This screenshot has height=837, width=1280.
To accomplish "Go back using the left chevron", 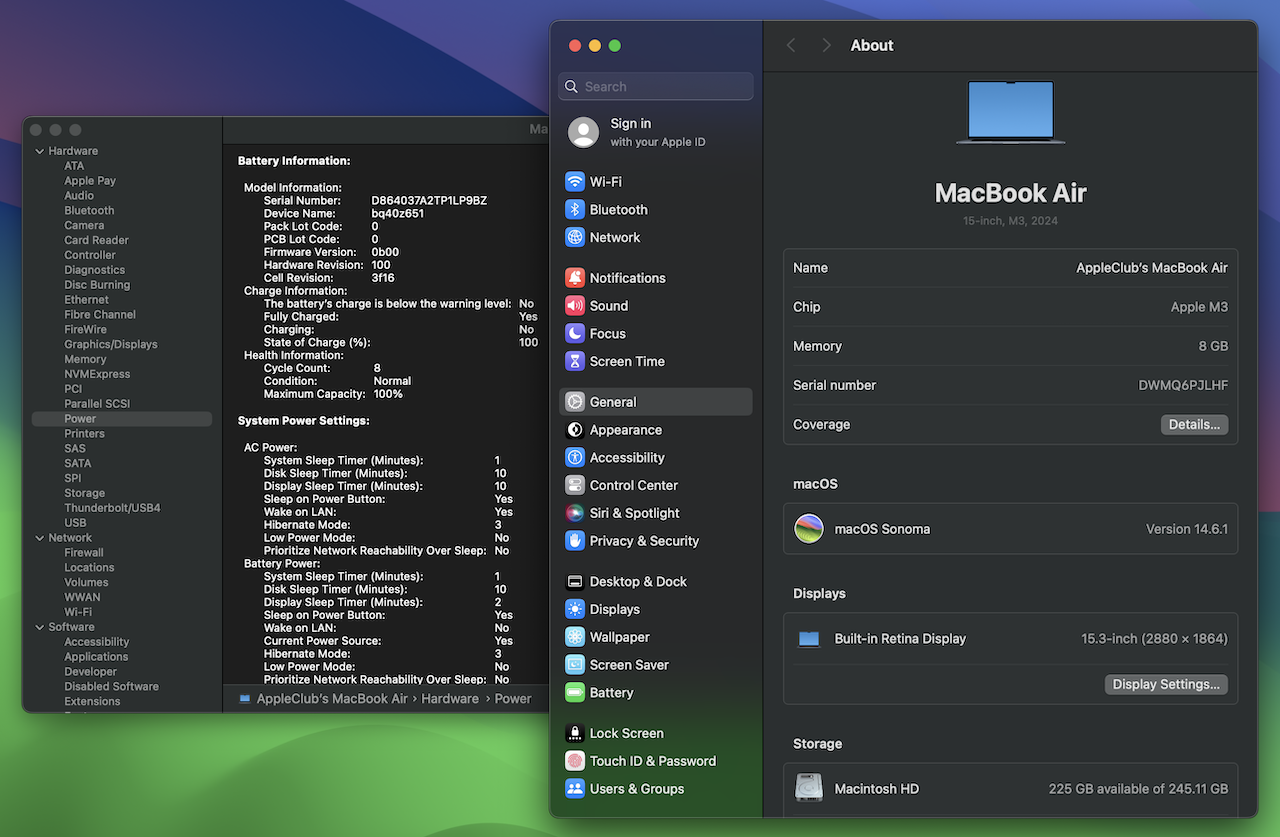I will 791,46.
